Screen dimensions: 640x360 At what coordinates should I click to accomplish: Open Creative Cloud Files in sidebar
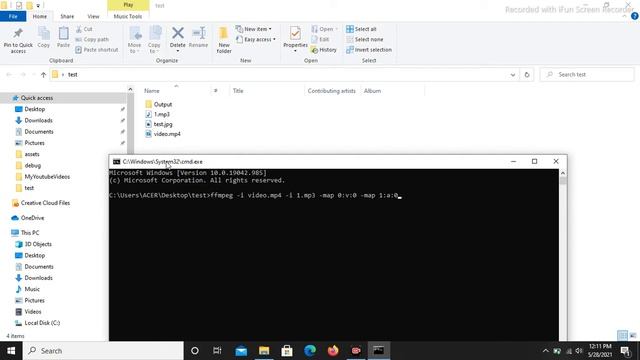pyautogui.click(x=45, y=203)
